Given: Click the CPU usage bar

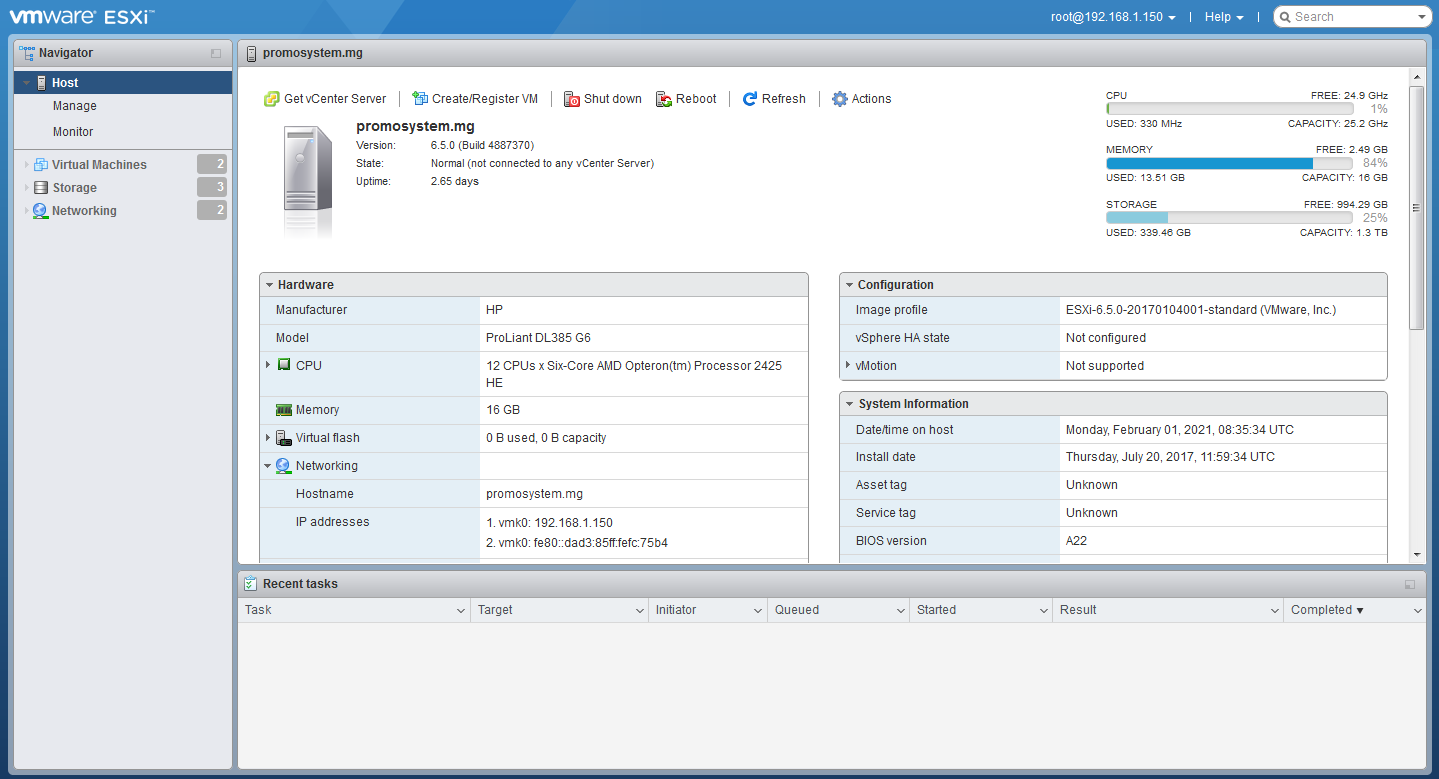Looking at the screenshot, I should point(1229,109).
